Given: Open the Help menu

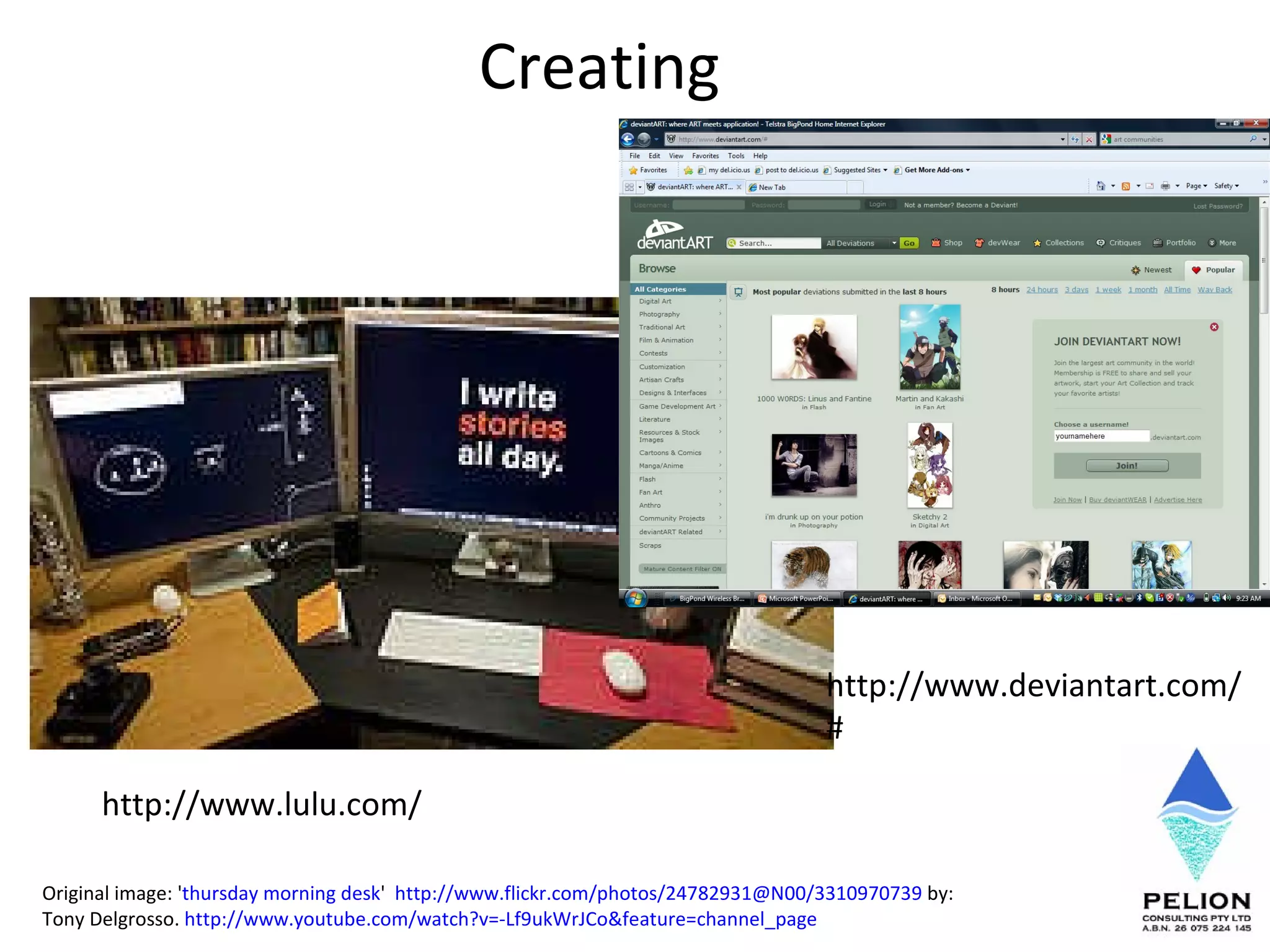Looking at the screenshot, I should [760, 156].
